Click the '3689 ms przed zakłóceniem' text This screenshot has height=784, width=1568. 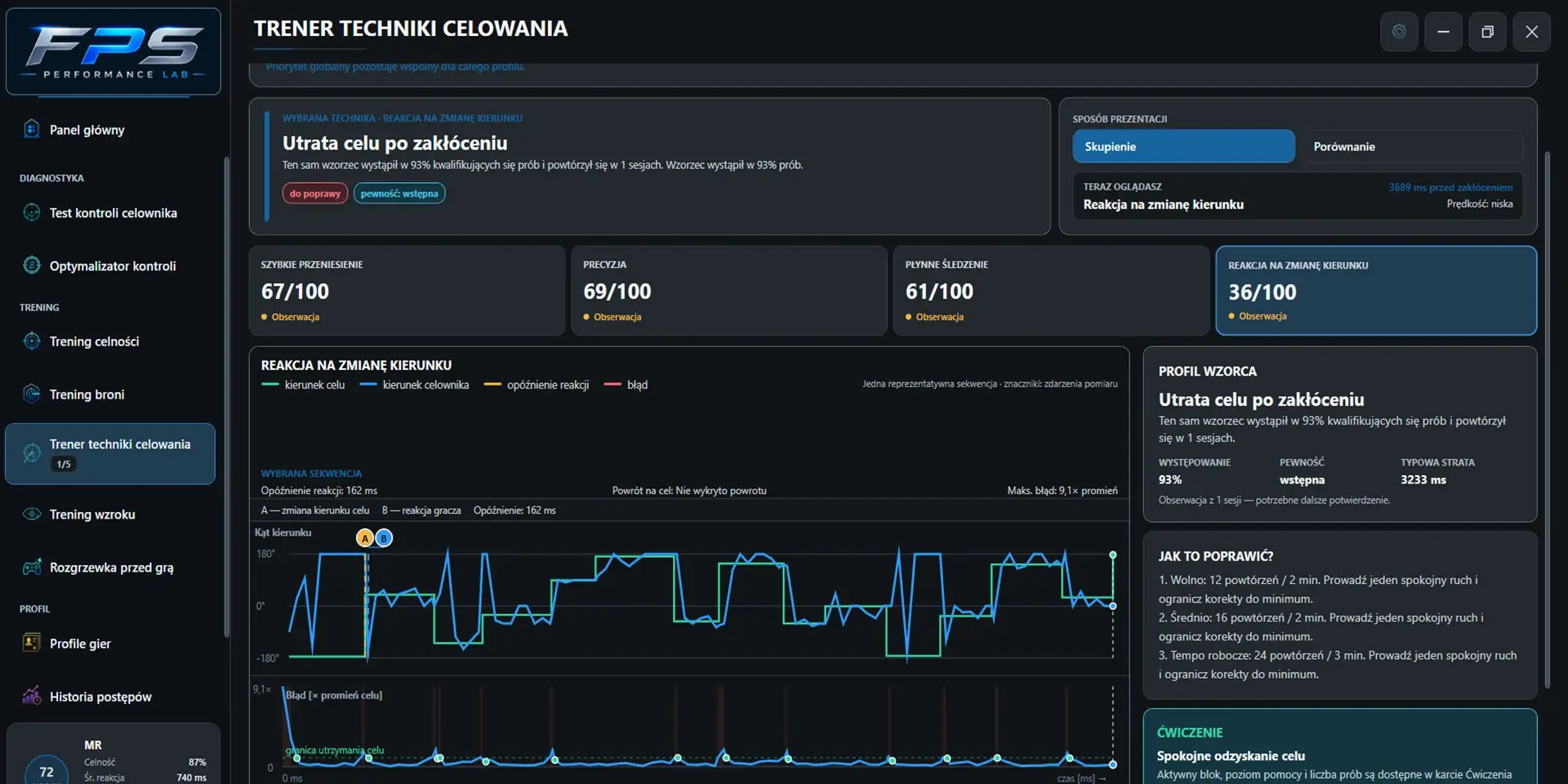[1450, 187]
